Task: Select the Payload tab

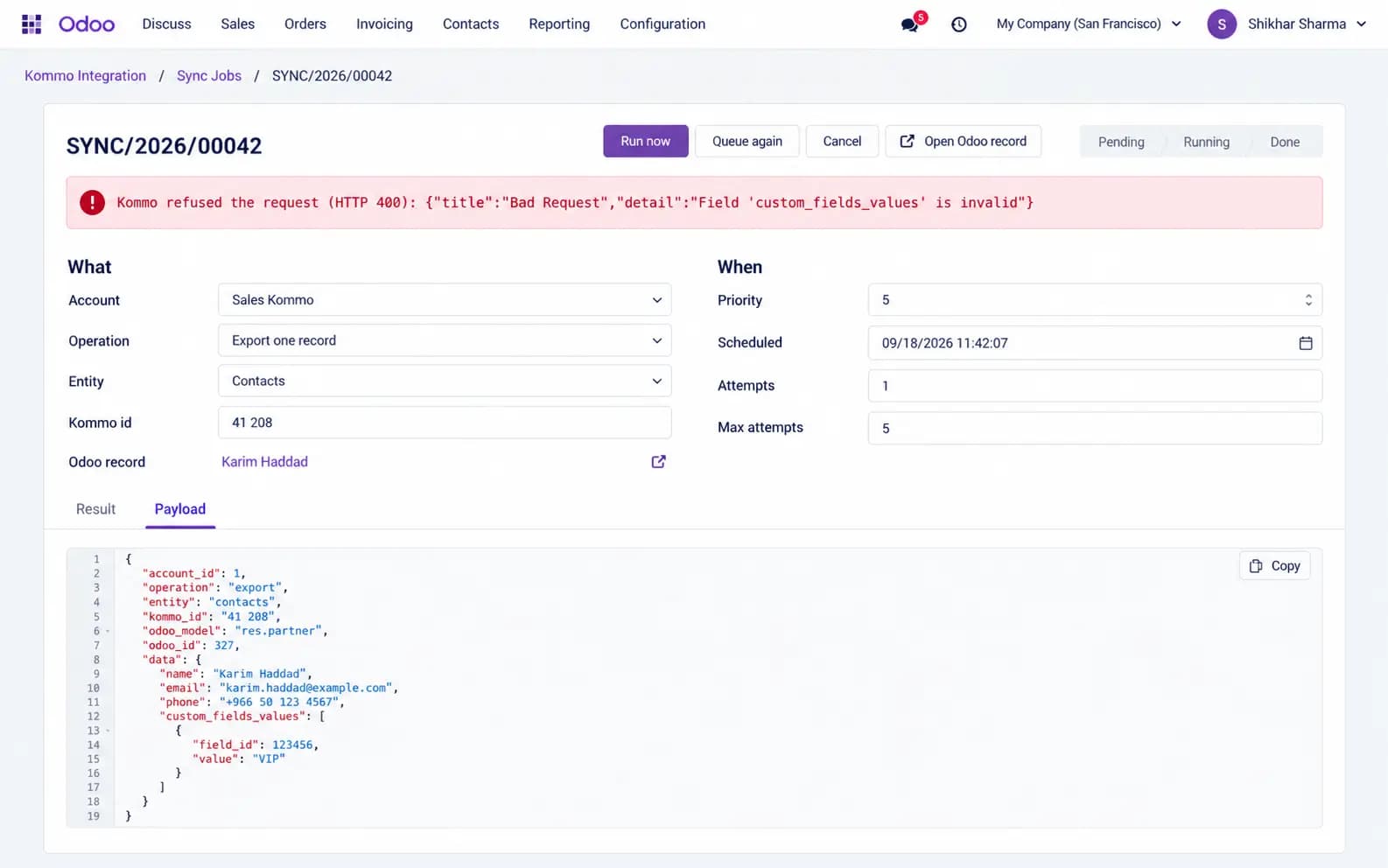Action: pos(180,509)
